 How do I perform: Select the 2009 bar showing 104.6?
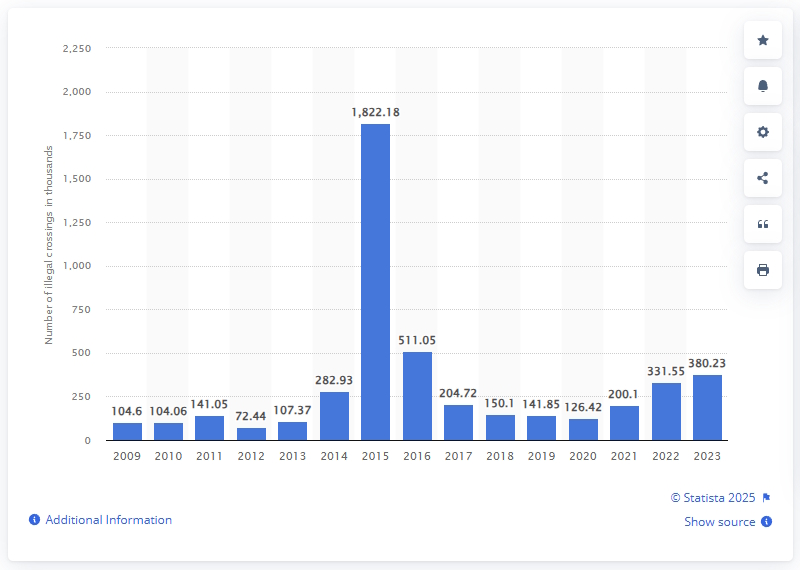(x=127, y=431)
